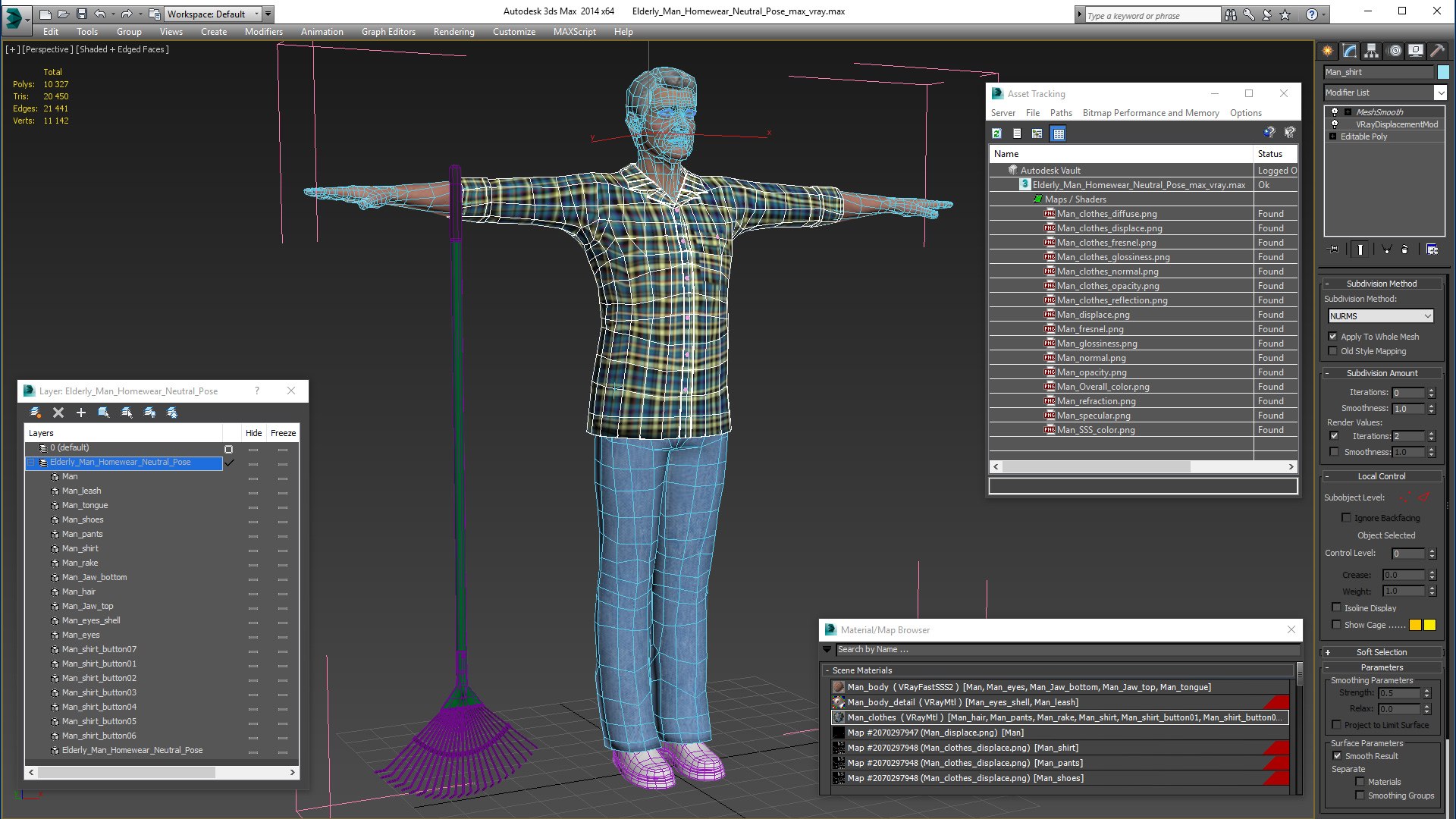Expand MeshSmooth modifier plus sign
Screen dimensions: 1456x819
1348,112
